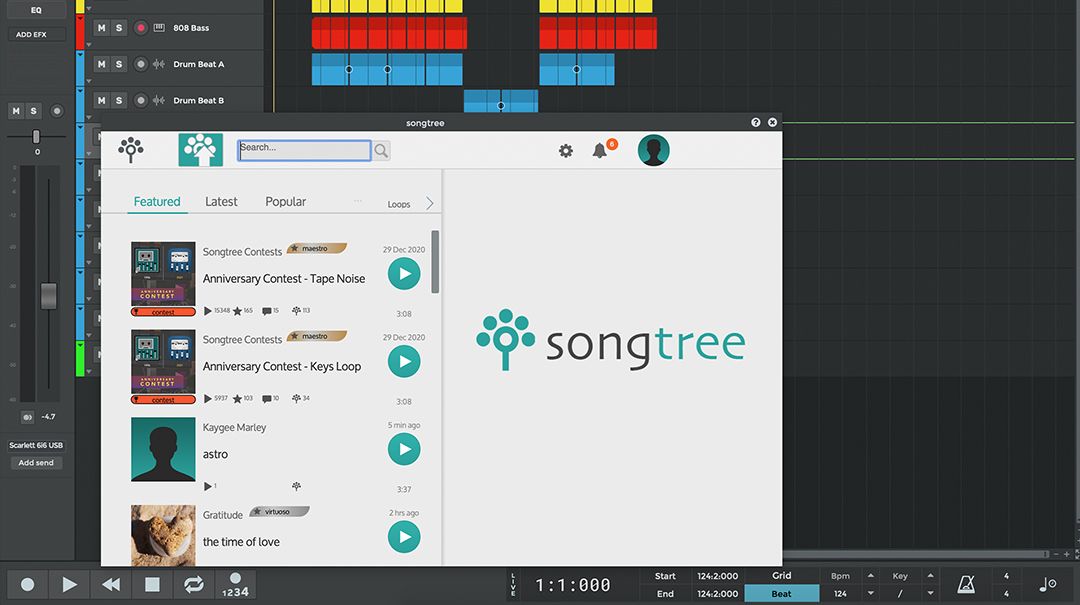Solo the 808 Bass track
Viewport: 1080px width, 605px height.
click(118, 28)
